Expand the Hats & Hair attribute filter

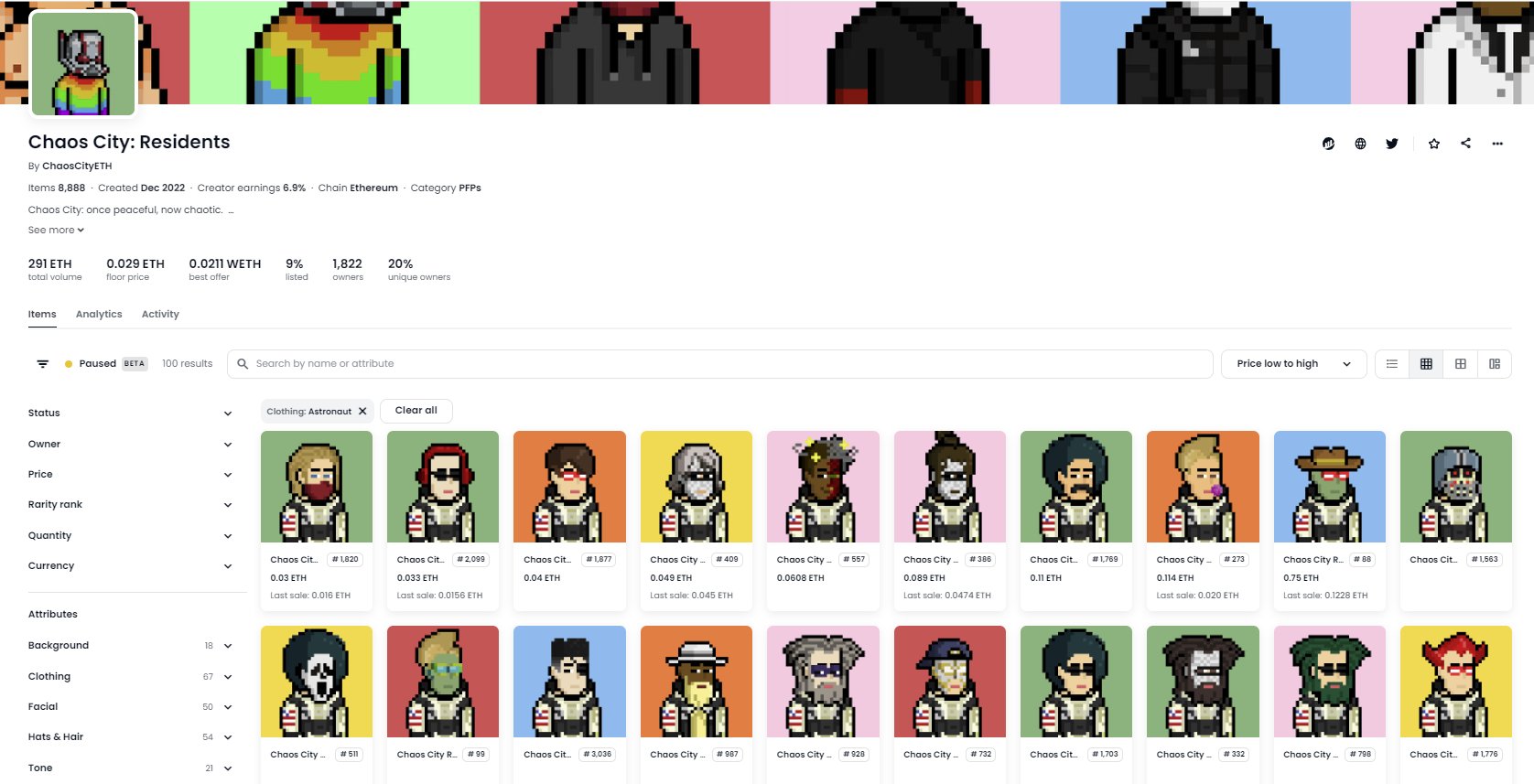[x=130, y=737]
